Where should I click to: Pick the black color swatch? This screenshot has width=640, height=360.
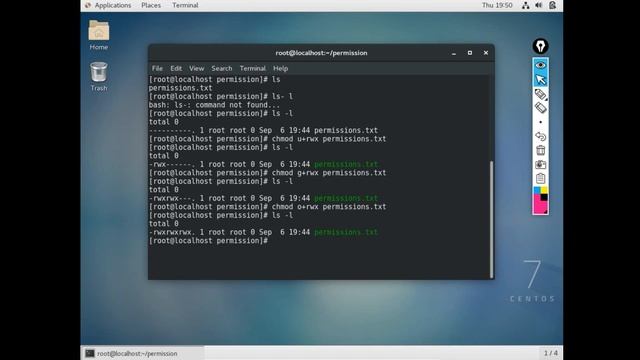pos(544,198)
